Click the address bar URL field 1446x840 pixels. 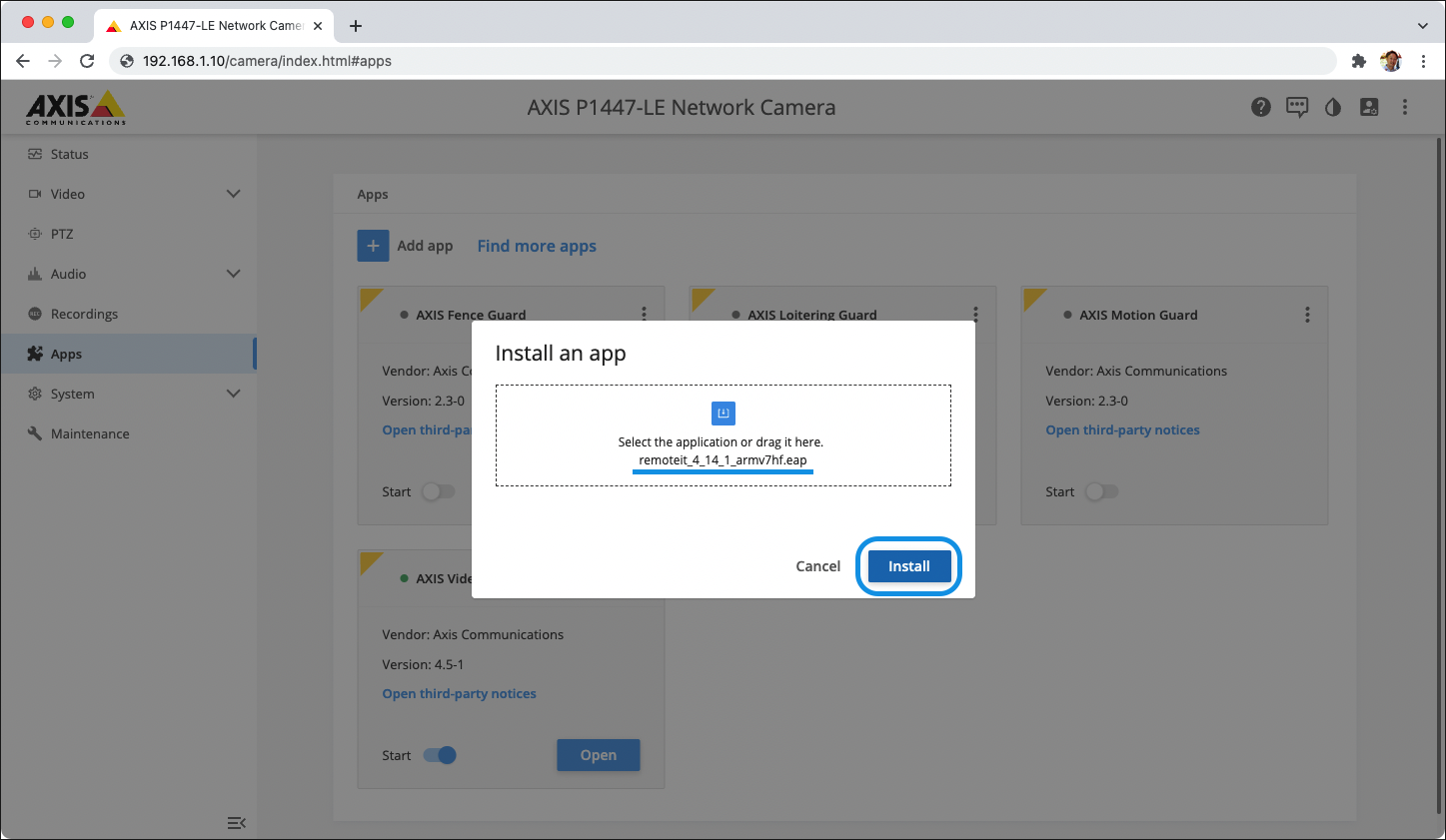(723, 61)
